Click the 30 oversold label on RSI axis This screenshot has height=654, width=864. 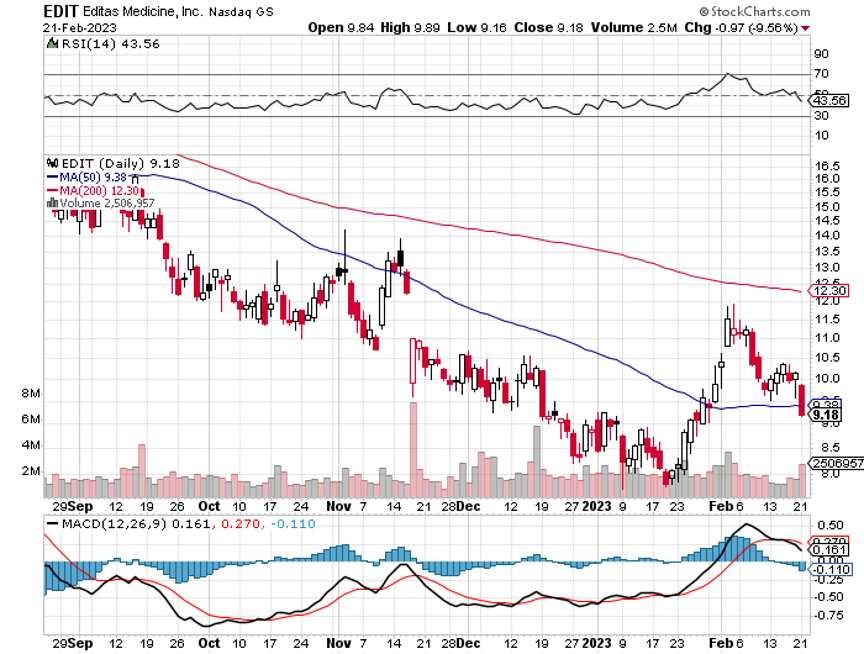coord(822,115)
